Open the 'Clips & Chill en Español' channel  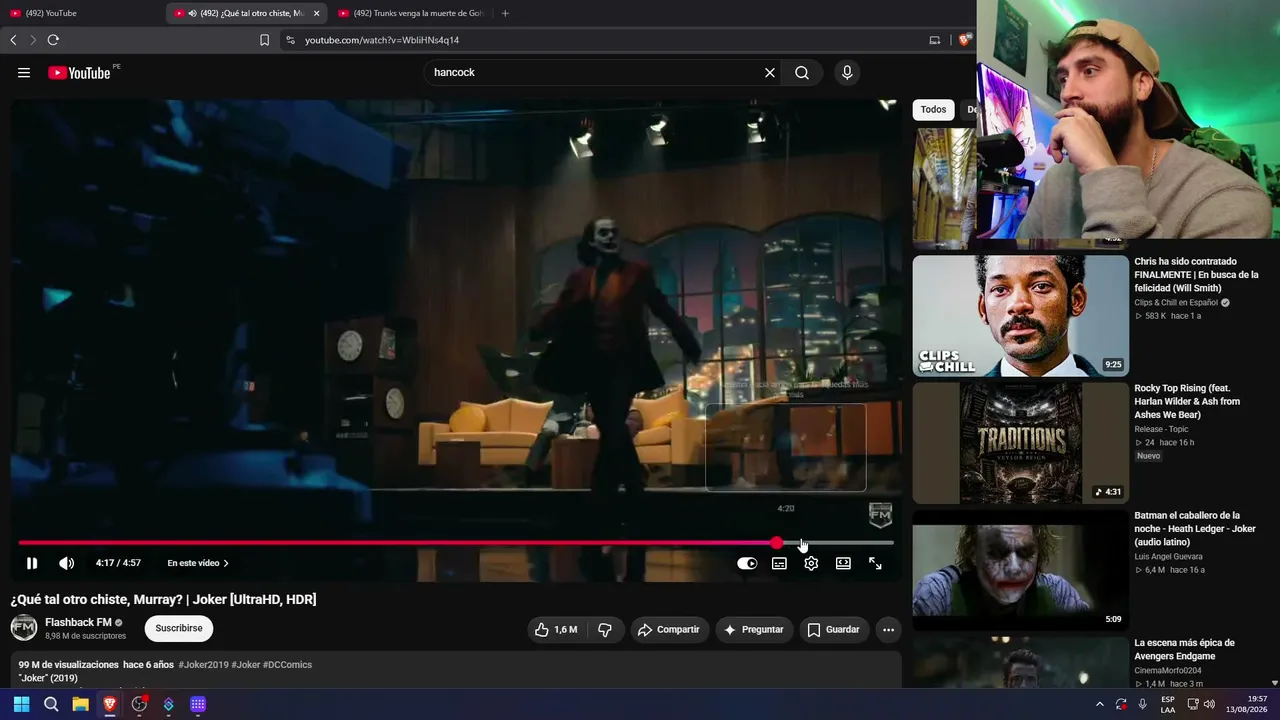click(x=1176, y=302)
